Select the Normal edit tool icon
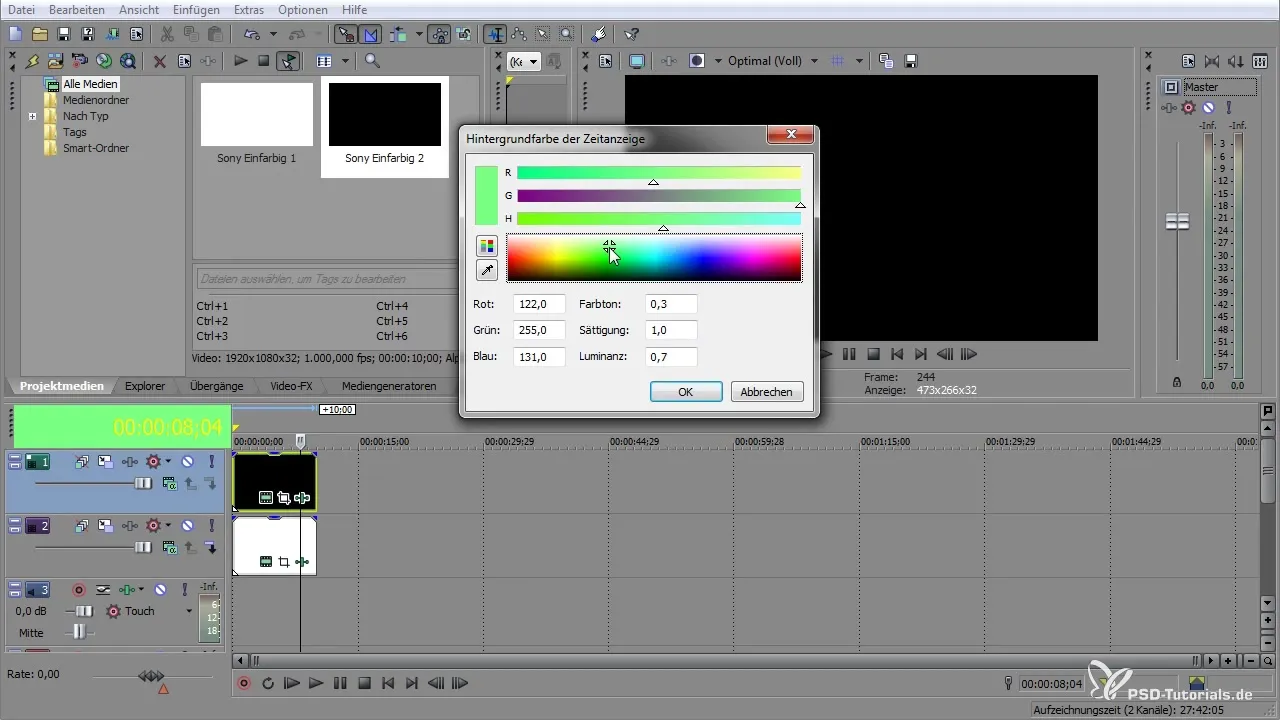The image size is (1280, 720). (x=496, y=33)
